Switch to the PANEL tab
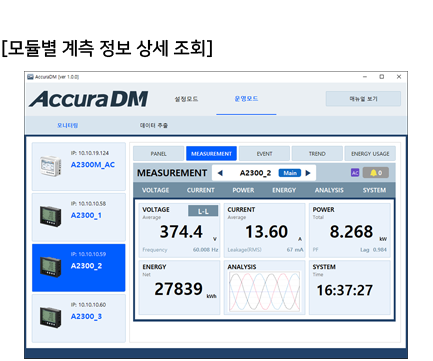433x361 pixels. pos(158,154)
